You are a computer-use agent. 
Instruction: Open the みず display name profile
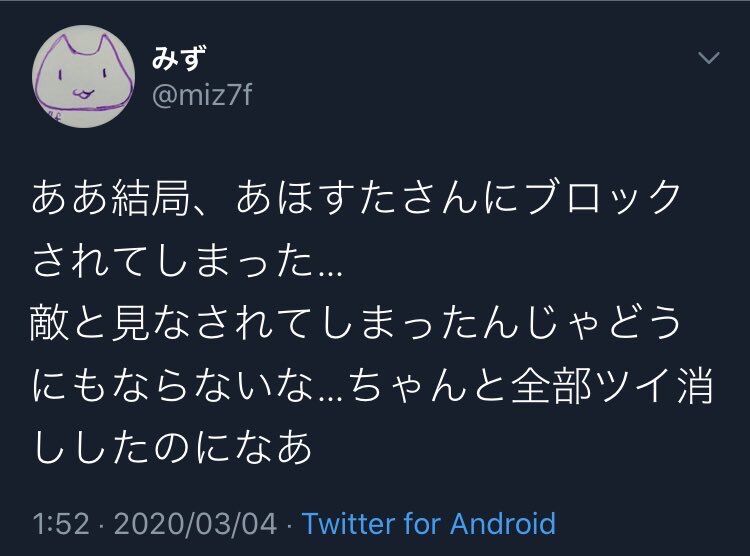tap(179, 58)
